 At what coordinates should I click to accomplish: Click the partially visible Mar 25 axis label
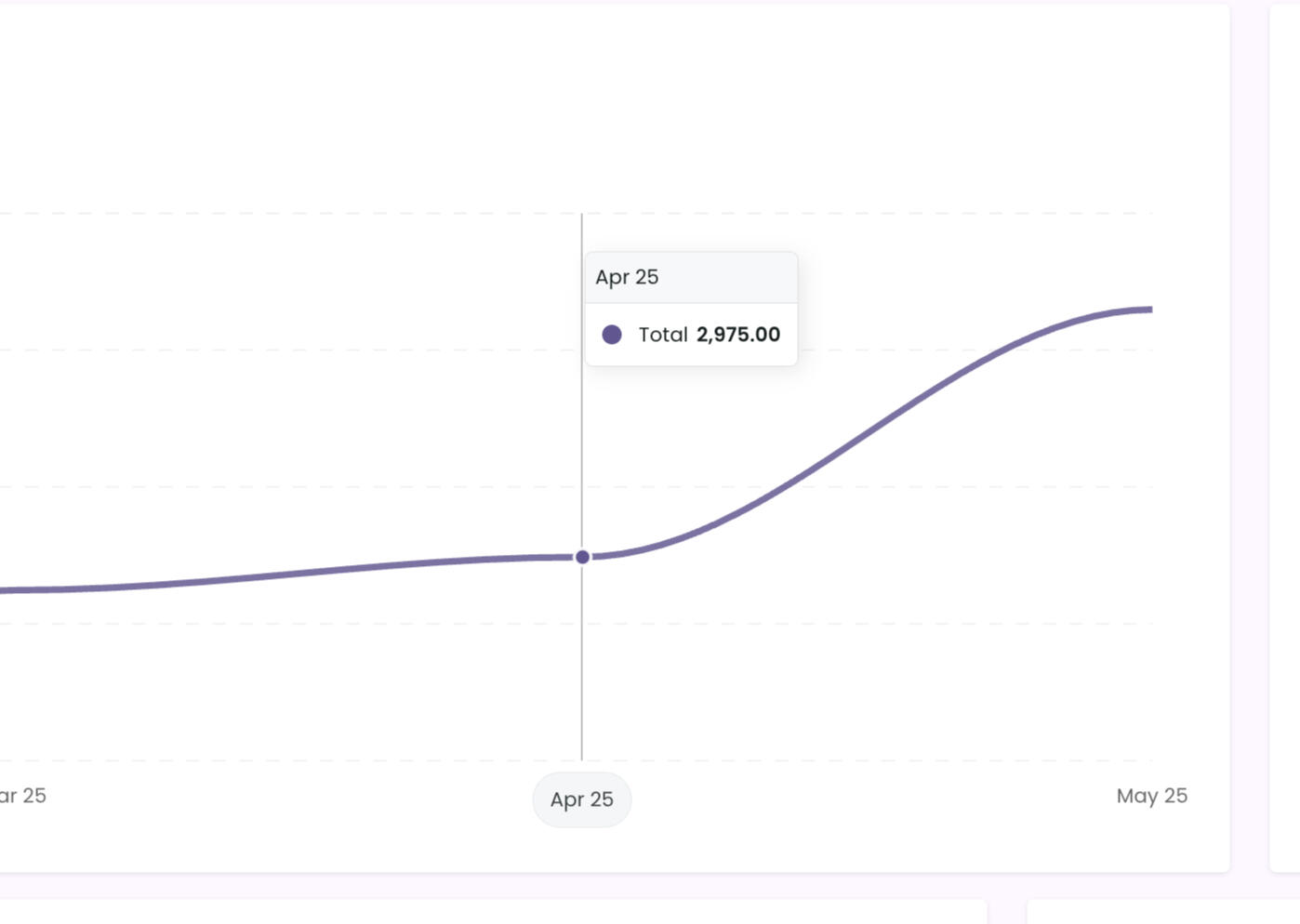(x=22, y=796)
